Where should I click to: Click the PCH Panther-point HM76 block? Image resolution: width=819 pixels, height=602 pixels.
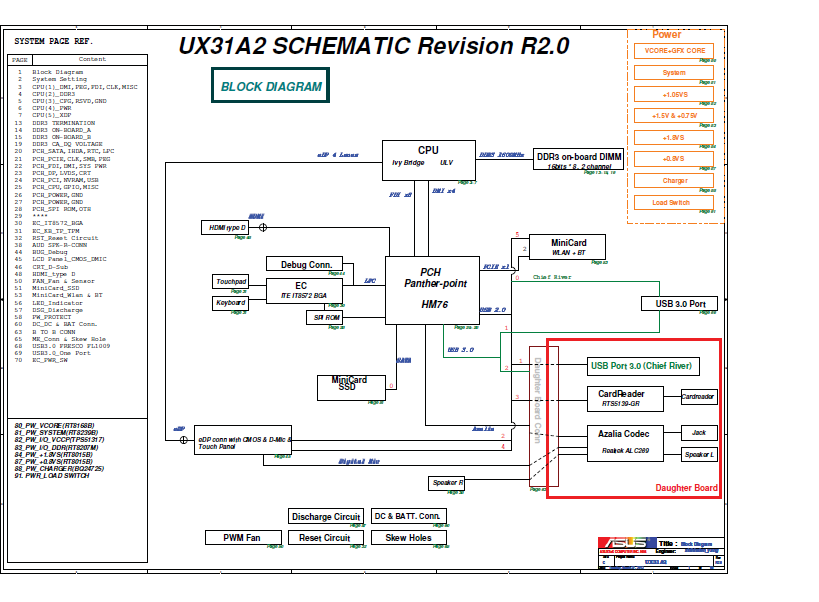[x=432, y=290]
